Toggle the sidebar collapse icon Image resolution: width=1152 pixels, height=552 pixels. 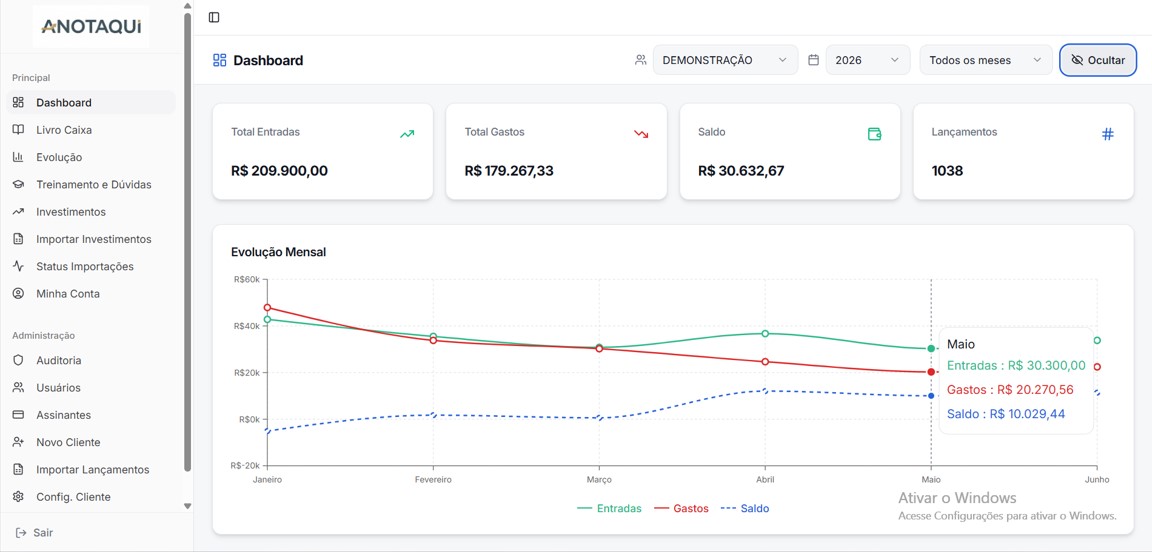point(214,17)
